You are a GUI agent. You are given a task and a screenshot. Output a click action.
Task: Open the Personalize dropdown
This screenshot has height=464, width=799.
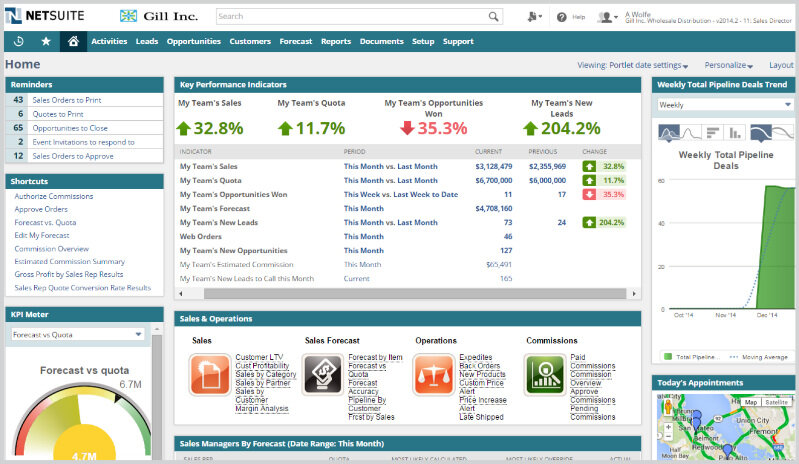[732, 65]
